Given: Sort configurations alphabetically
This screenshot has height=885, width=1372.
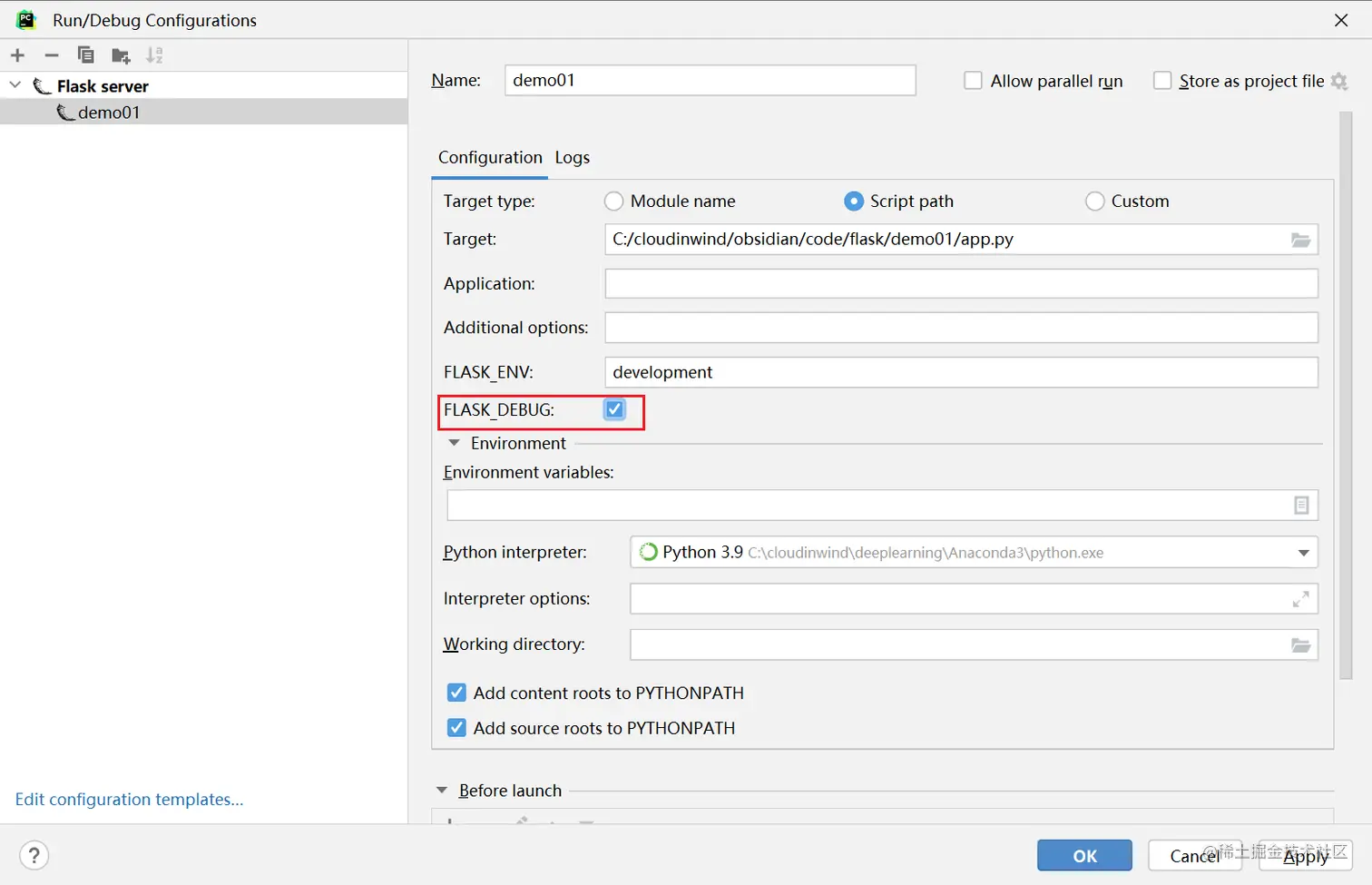Looking at the screenshot, I should click(155, 55).
